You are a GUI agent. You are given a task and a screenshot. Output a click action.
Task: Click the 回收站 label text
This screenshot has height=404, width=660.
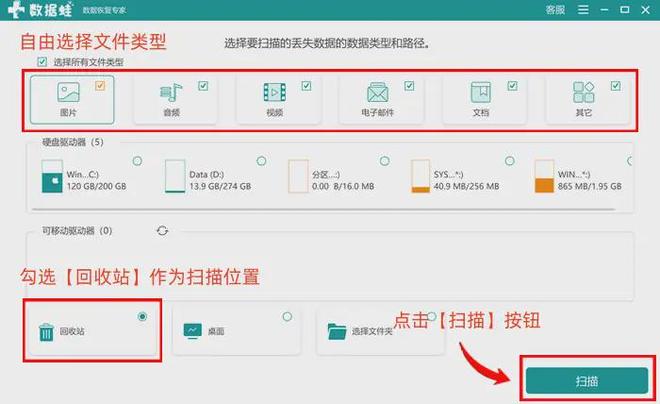tap(72, 331)
